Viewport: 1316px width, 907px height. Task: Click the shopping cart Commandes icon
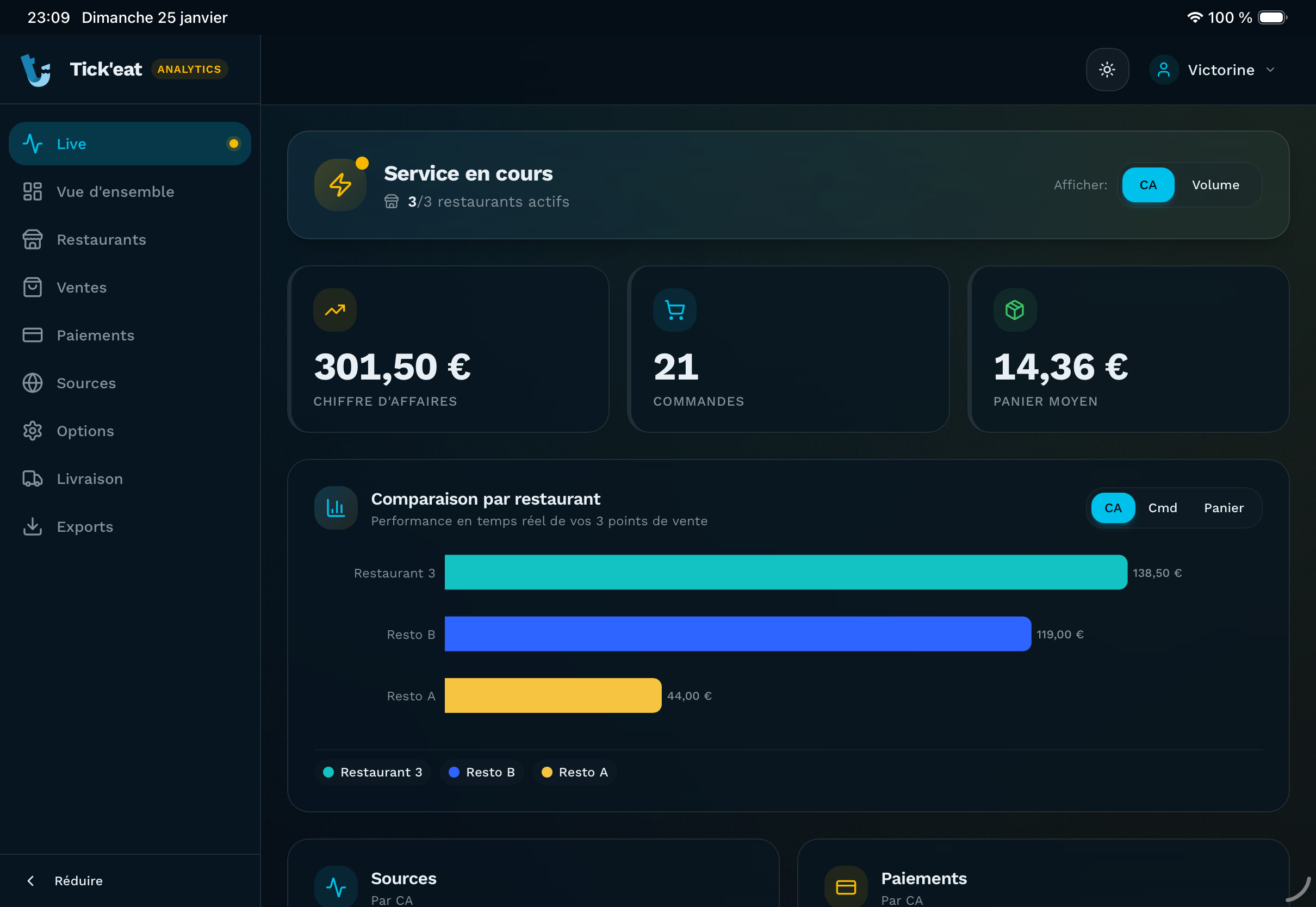[674, 310]
